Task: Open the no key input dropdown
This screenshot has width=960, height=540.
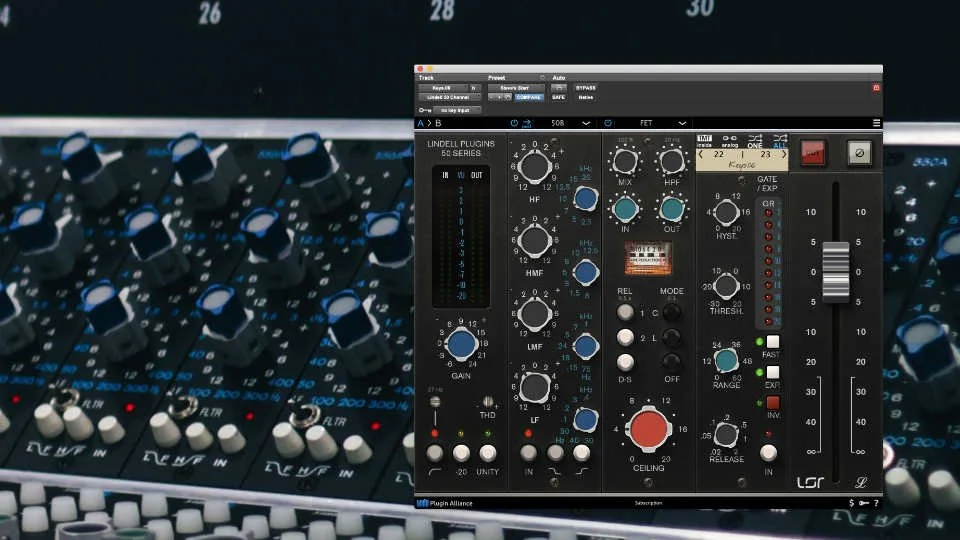Action: (x=457, y=110)
